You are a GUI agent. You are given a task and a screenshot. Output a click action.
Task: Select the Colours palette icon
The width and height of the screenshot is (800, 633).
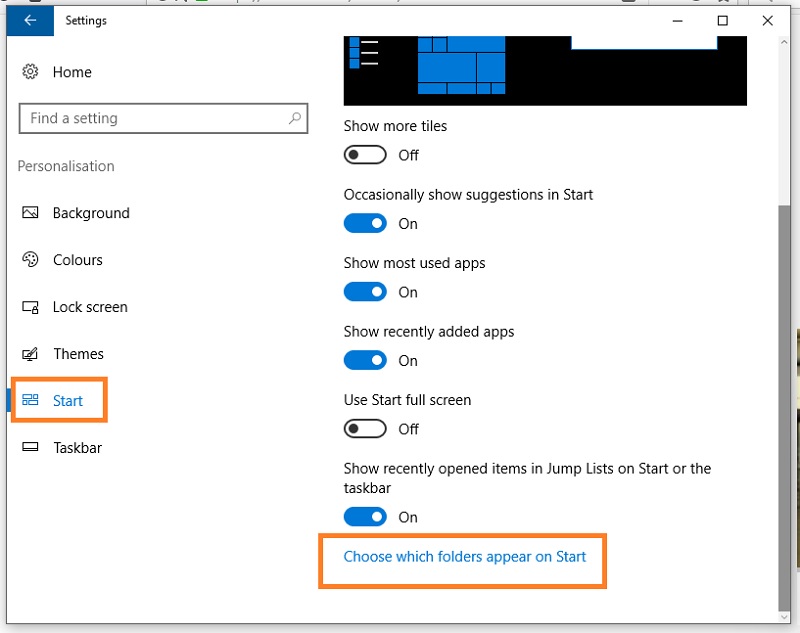pos(30,260)
